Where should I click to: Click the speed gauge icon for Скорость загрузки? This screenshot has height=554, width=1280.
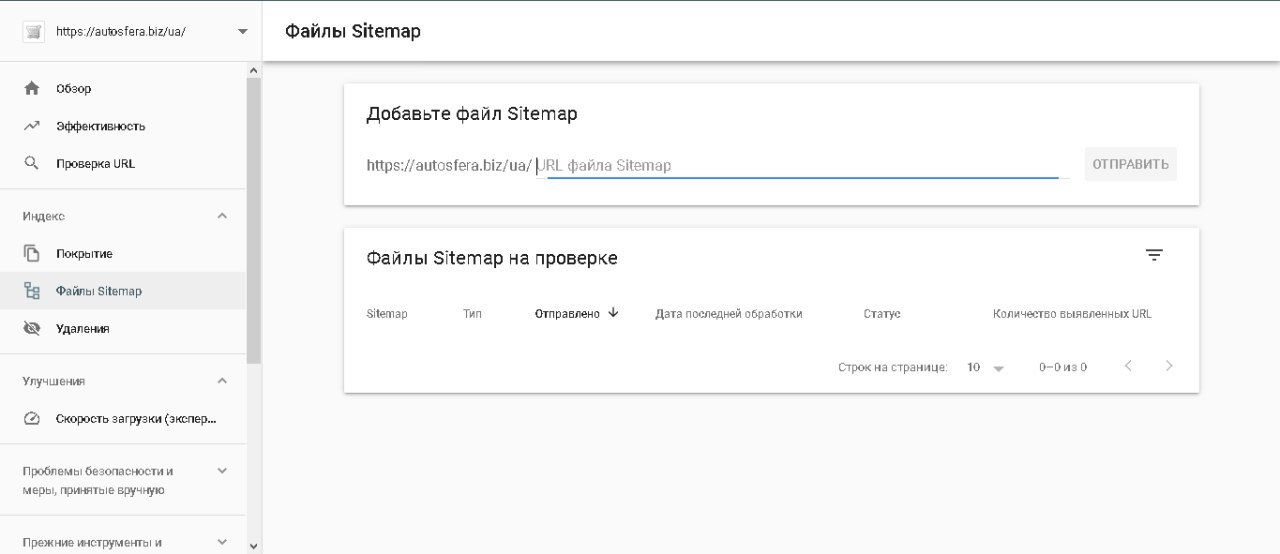[32, 418]
